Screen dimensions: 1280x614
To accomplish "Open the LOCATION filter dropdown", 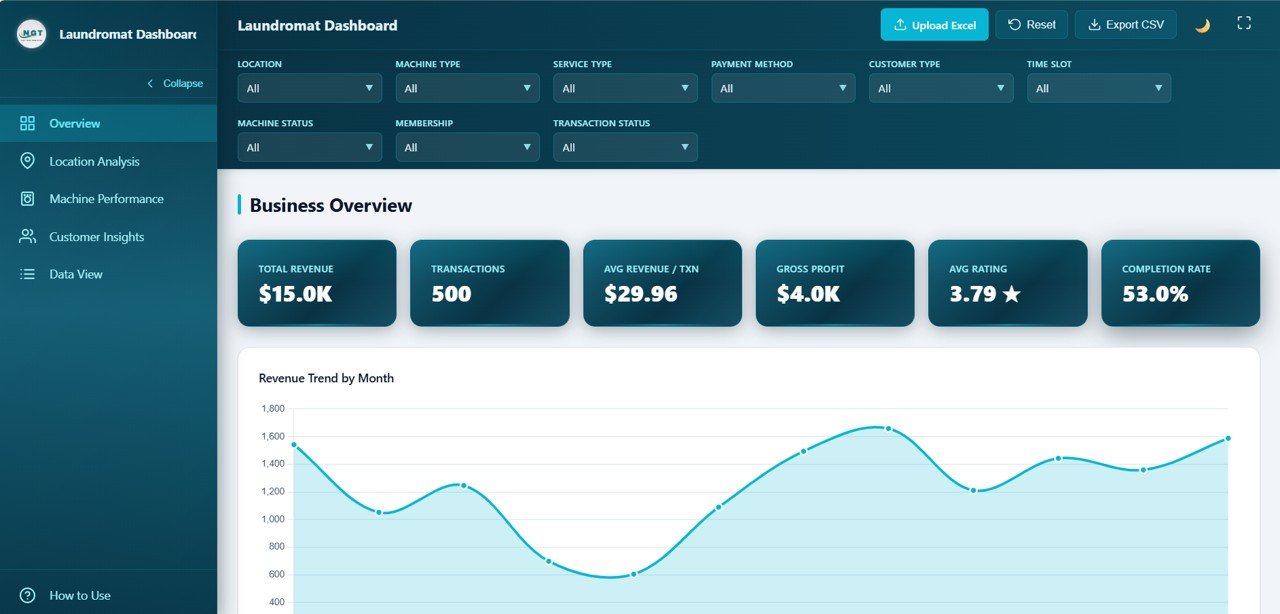I will click(309, 88).
